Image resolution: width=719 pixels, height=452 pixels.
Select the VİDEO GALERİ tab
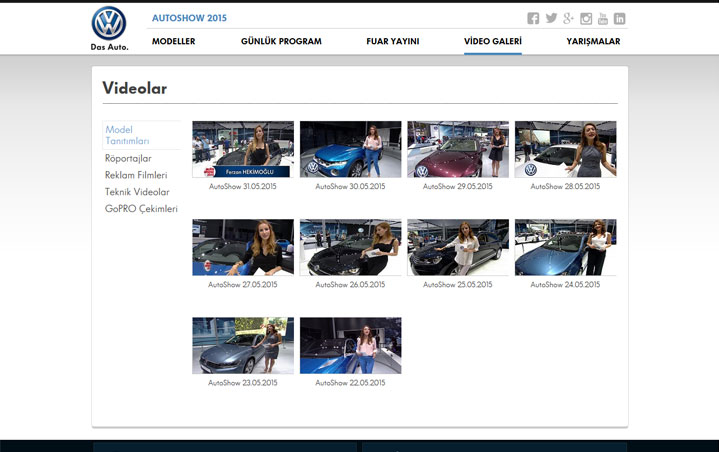pyautogui.click(x=492, y=41)
